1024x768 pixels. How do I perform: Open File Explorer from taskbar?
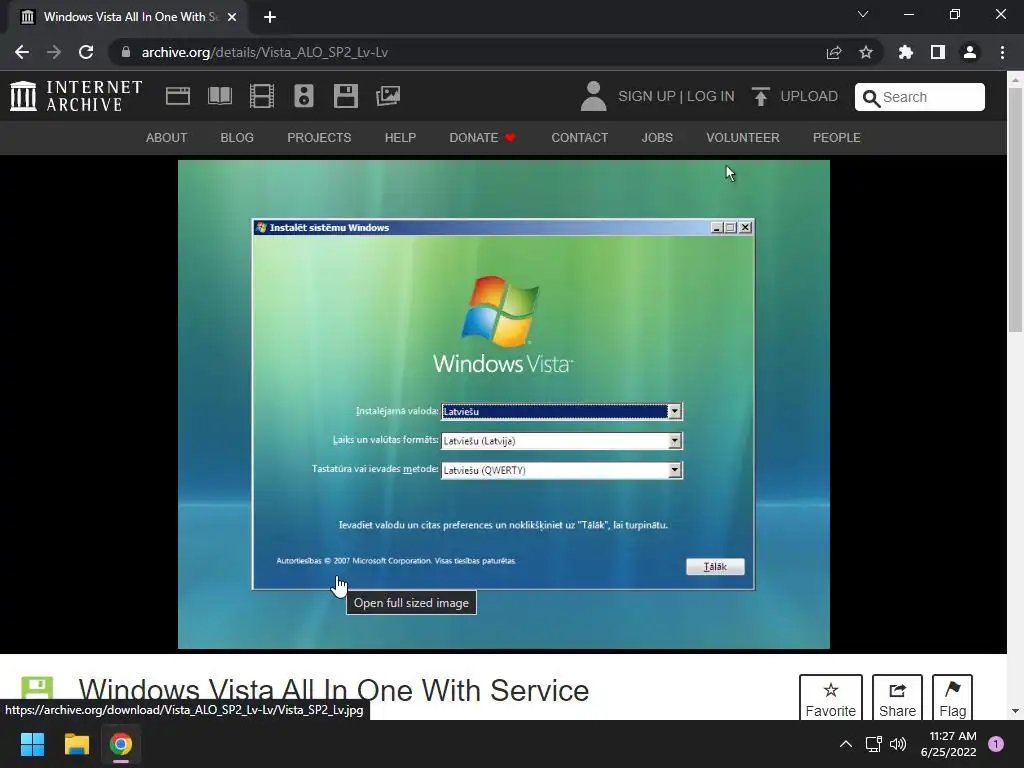pyautogui.click(x=76, y=744)
